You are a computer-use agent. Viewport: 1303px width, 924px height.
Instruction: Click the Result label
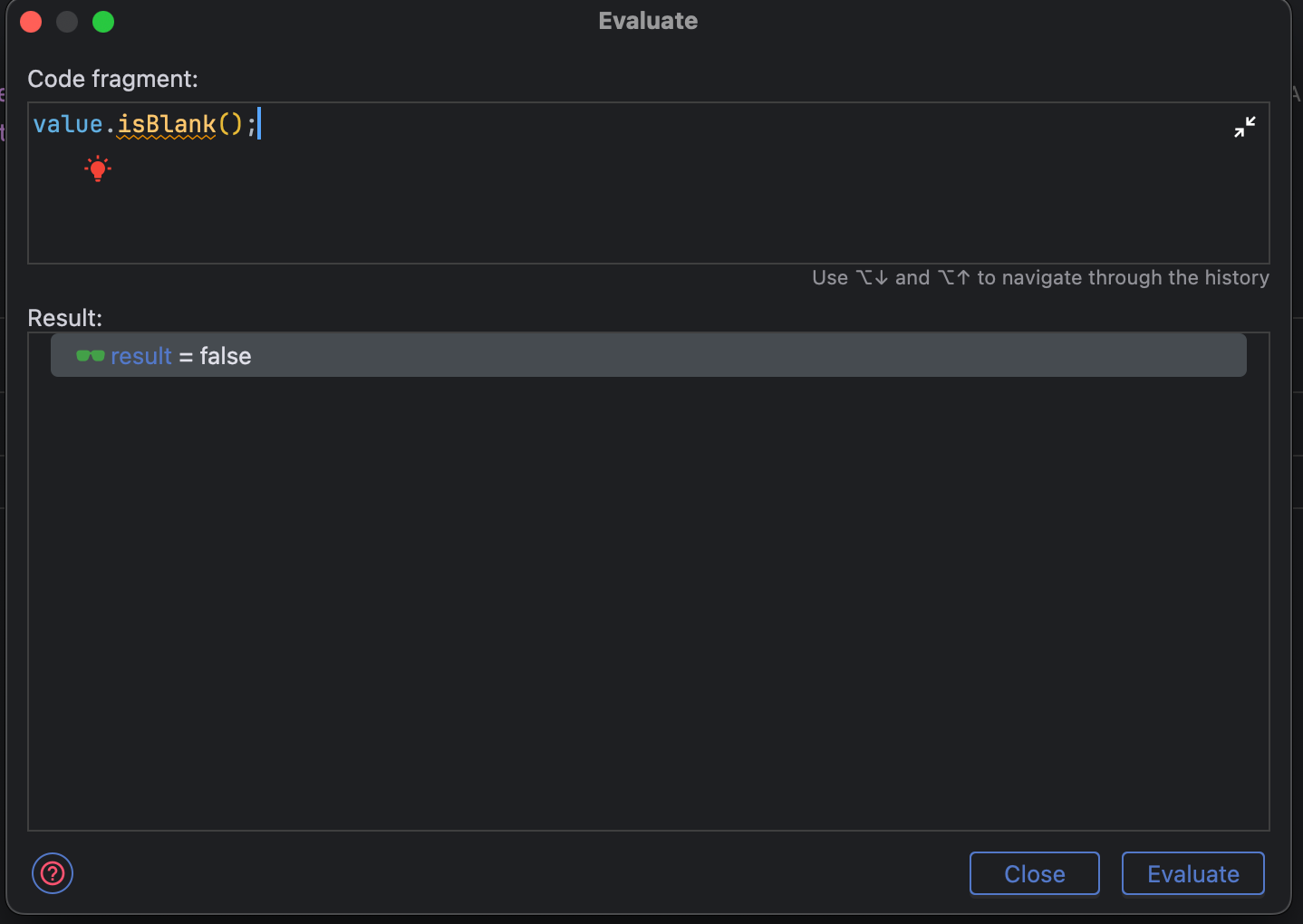(65, 318)
